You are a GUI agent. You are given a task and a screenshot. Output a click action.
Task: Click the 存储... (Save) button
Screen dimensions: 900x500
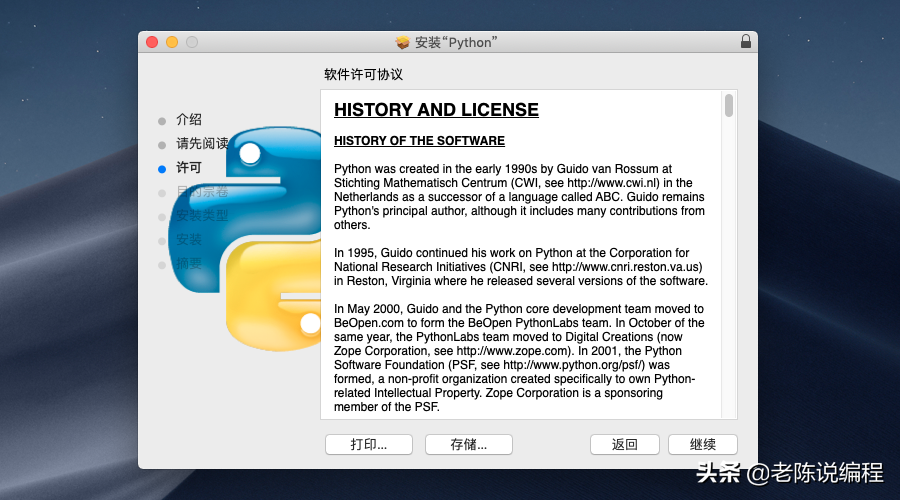click(468, 444)
